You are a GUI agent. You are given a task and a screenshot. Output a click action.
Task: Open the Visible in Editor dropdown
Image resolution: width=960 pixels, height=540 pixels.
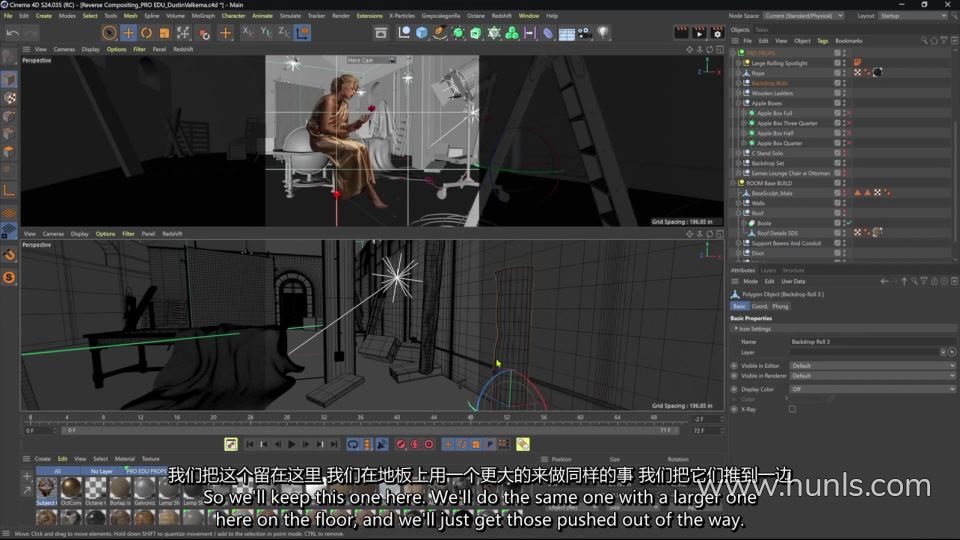coord(872,366)
